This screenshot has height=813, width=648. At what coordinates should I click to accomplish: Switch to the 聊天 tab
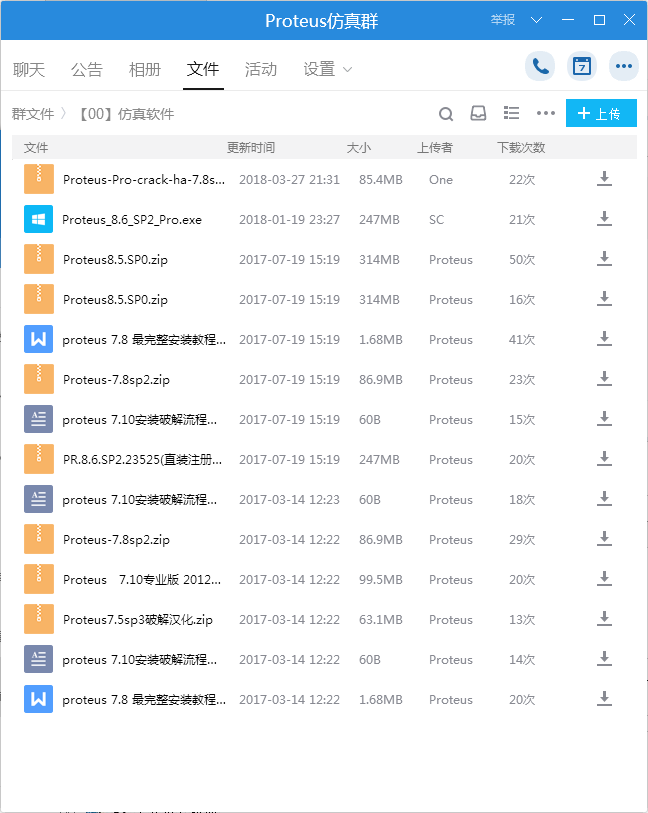tap(29, 69)
